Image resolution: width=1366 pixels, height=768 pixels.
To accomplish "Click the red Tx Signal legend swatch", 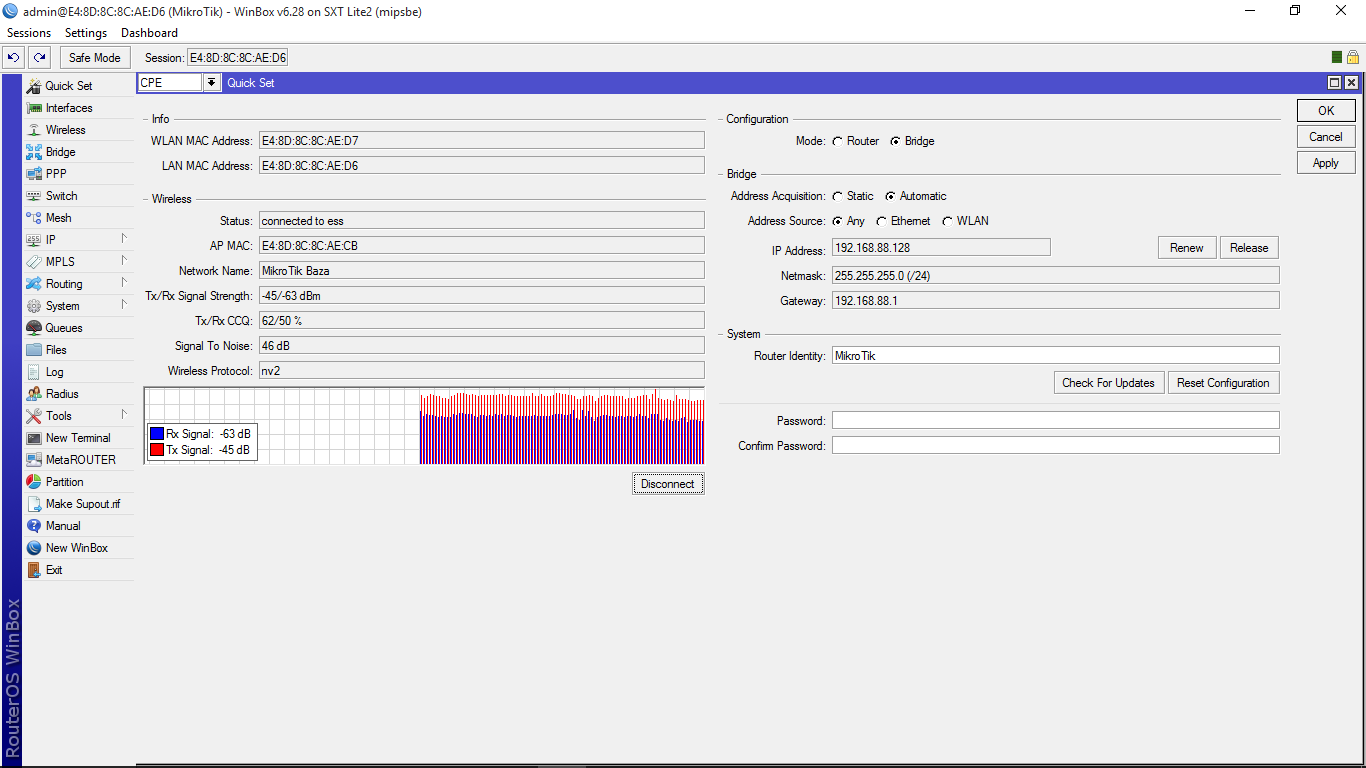I will pos(156,450).
